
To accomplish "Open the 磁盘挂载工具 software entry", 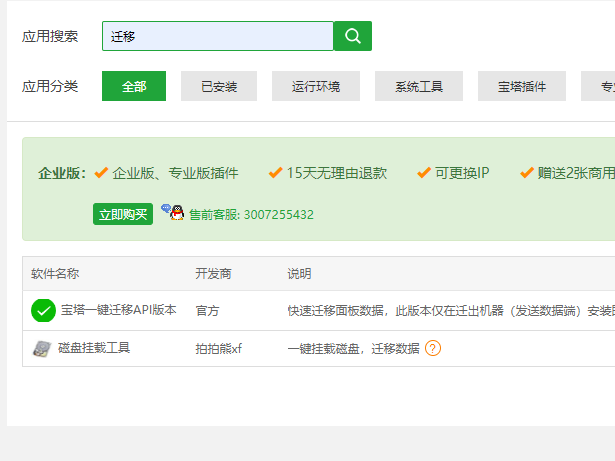I will pyautogui.click(x=94, y=348).
